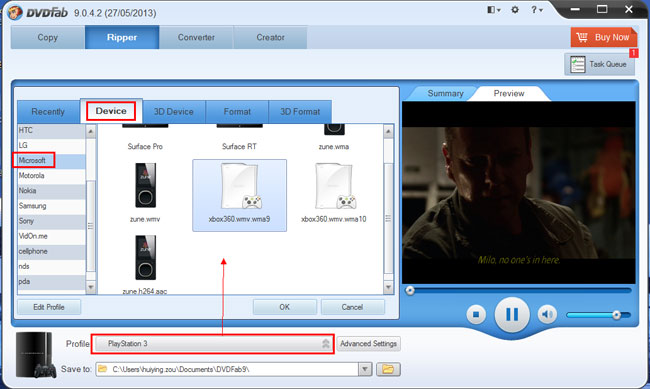Choose the zune.wmv device icon
Image resolution: width=650 pixels, height=389 pixels.
[146, 185]
